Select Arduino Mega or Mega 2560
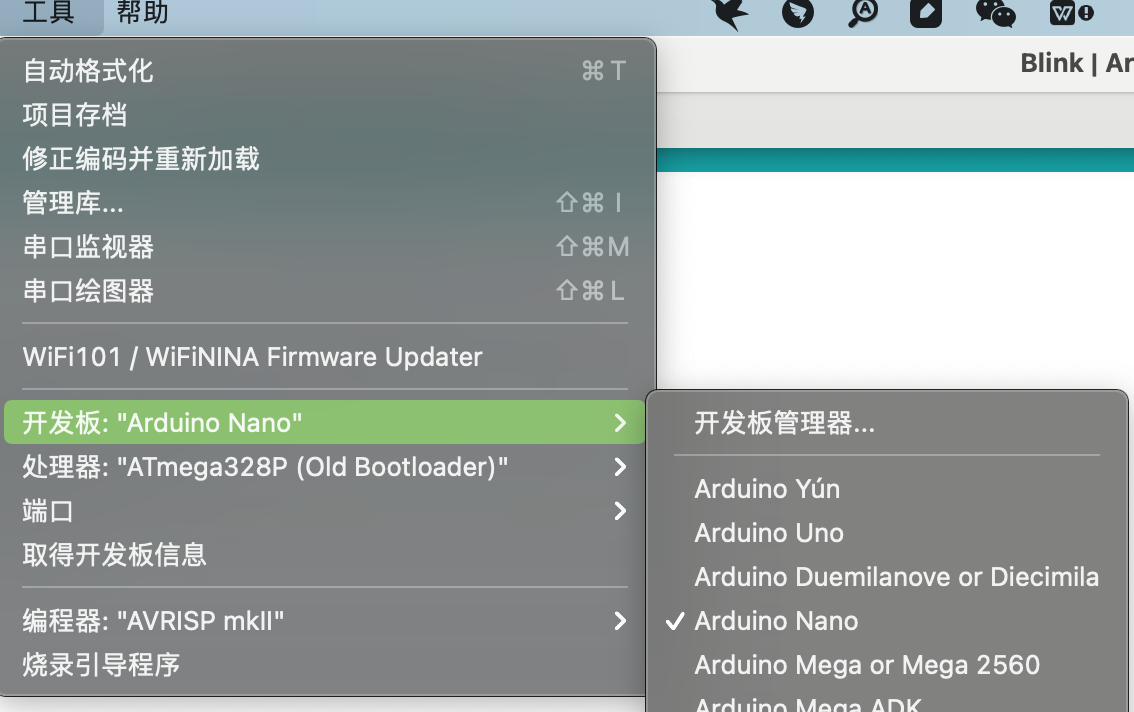The height and width of the screenshot is (712, 1134). coord(866,665)
